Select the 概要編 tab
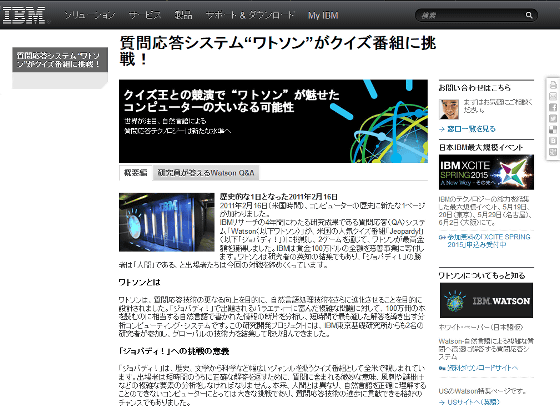Image resolution: width=560 pixels, height=411 pixels. point(136,173)
